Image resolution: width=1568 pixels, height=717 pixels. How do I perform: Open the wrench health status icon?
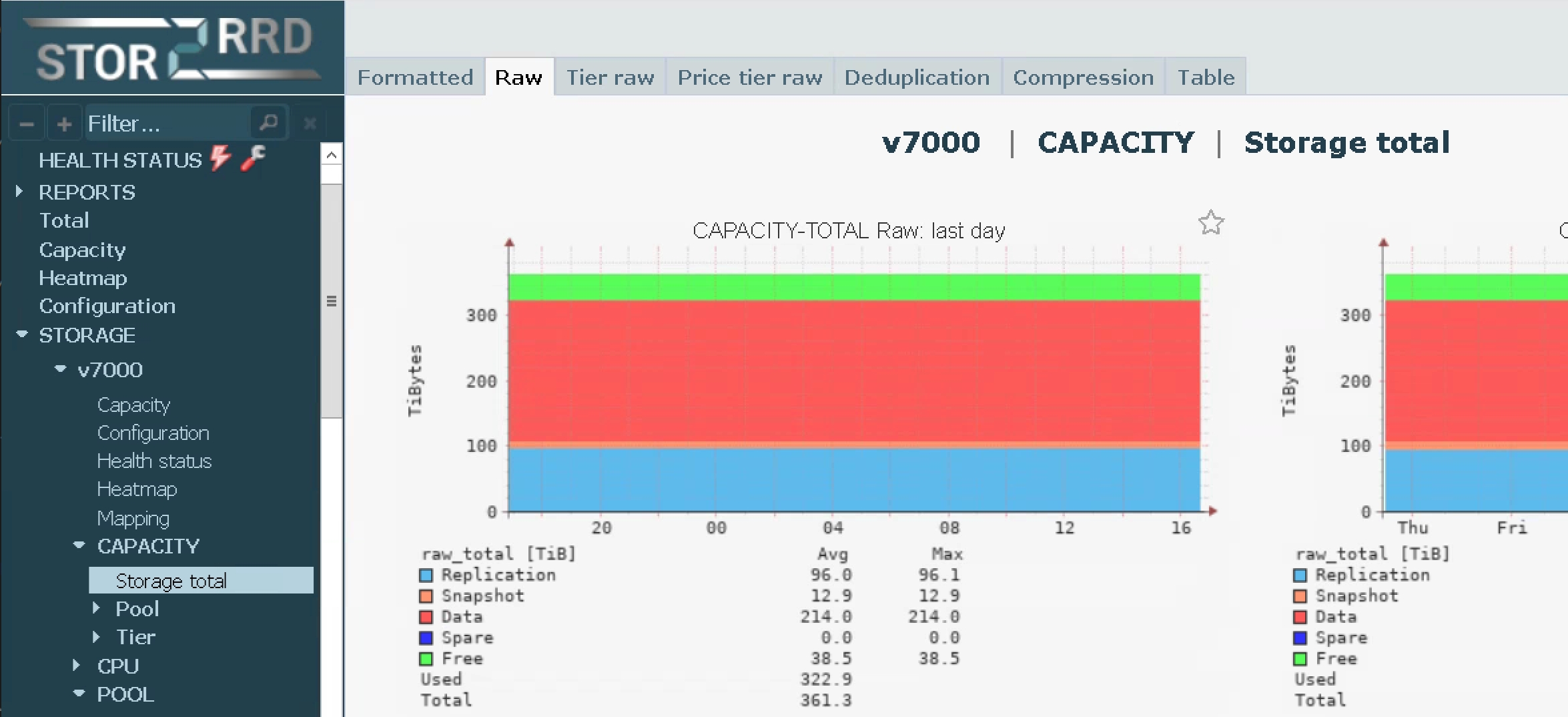[253, 158]
